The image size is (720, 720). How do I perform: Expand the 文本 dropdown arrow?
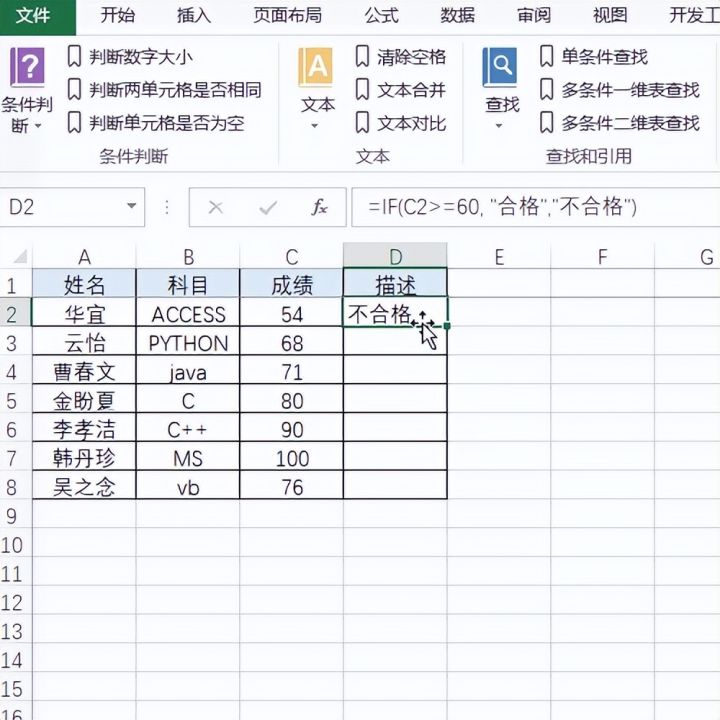click(x=315, y=125)
